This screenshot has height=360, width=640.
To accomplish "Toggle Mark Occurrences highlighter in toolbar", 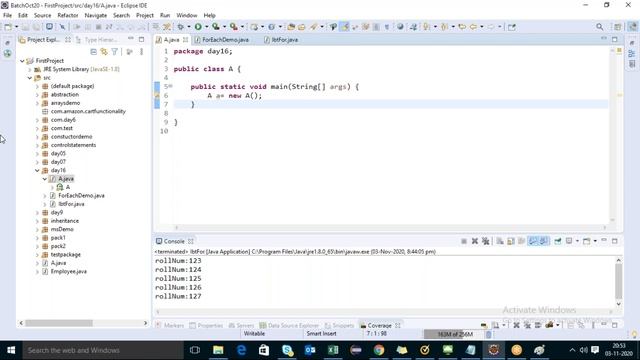I will [345, 27].
